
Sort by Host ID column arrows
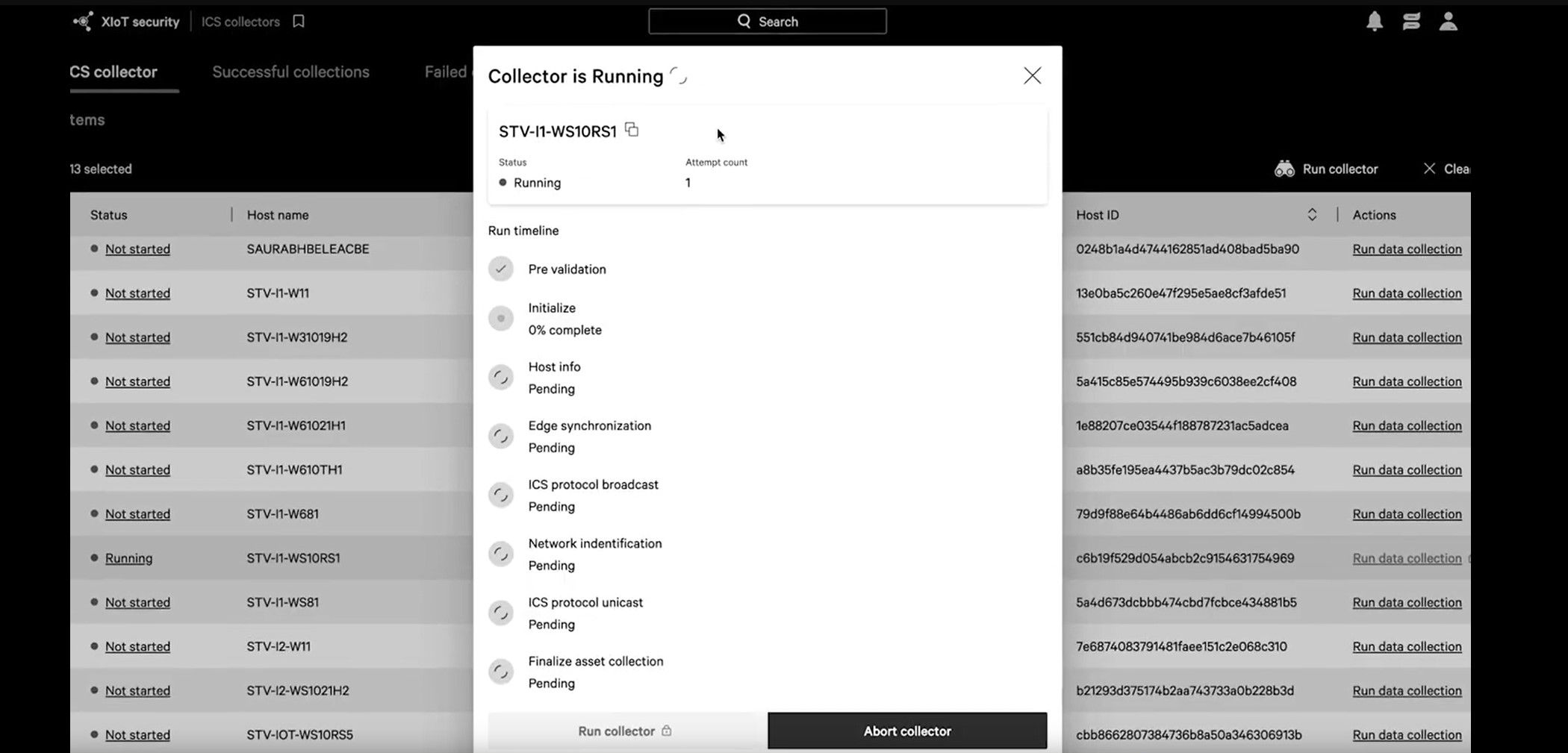point(1312,215)
